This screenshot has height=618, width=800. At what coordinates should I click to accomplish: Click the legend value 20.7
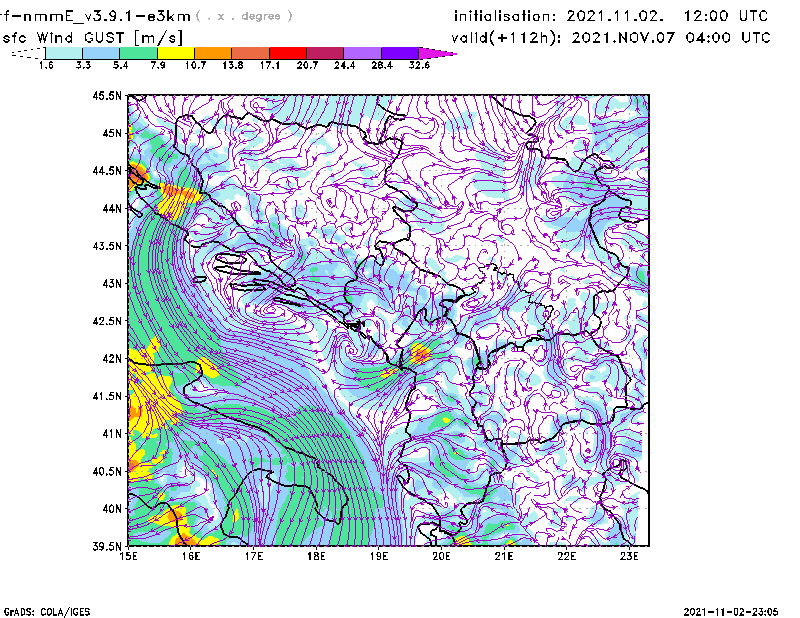tap(307, 65)
